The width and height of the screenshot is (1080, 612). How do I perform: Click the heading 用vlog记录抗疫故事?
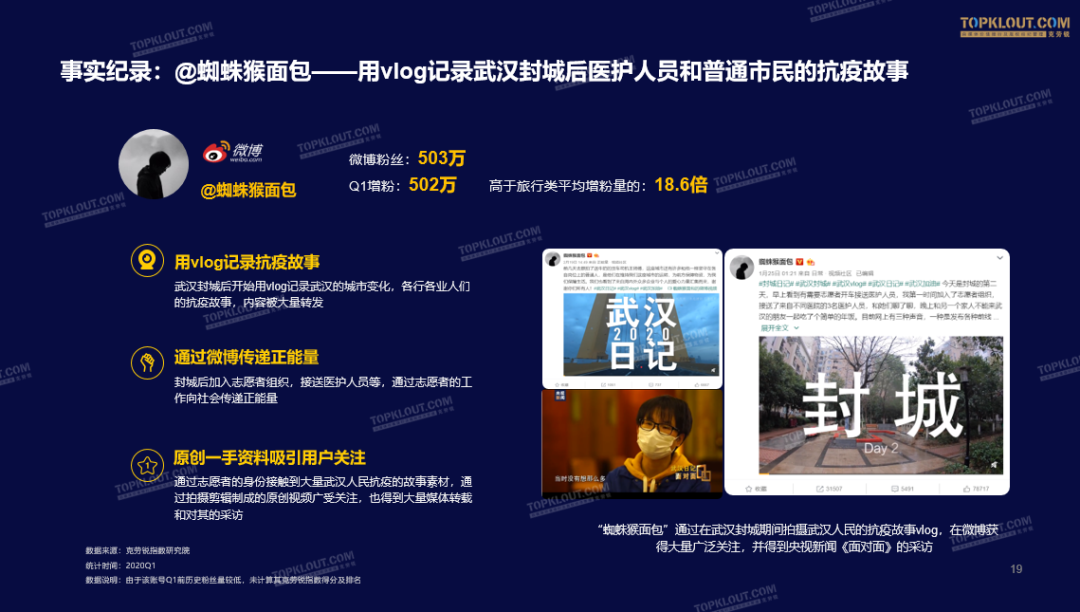[x=247, y=262]
